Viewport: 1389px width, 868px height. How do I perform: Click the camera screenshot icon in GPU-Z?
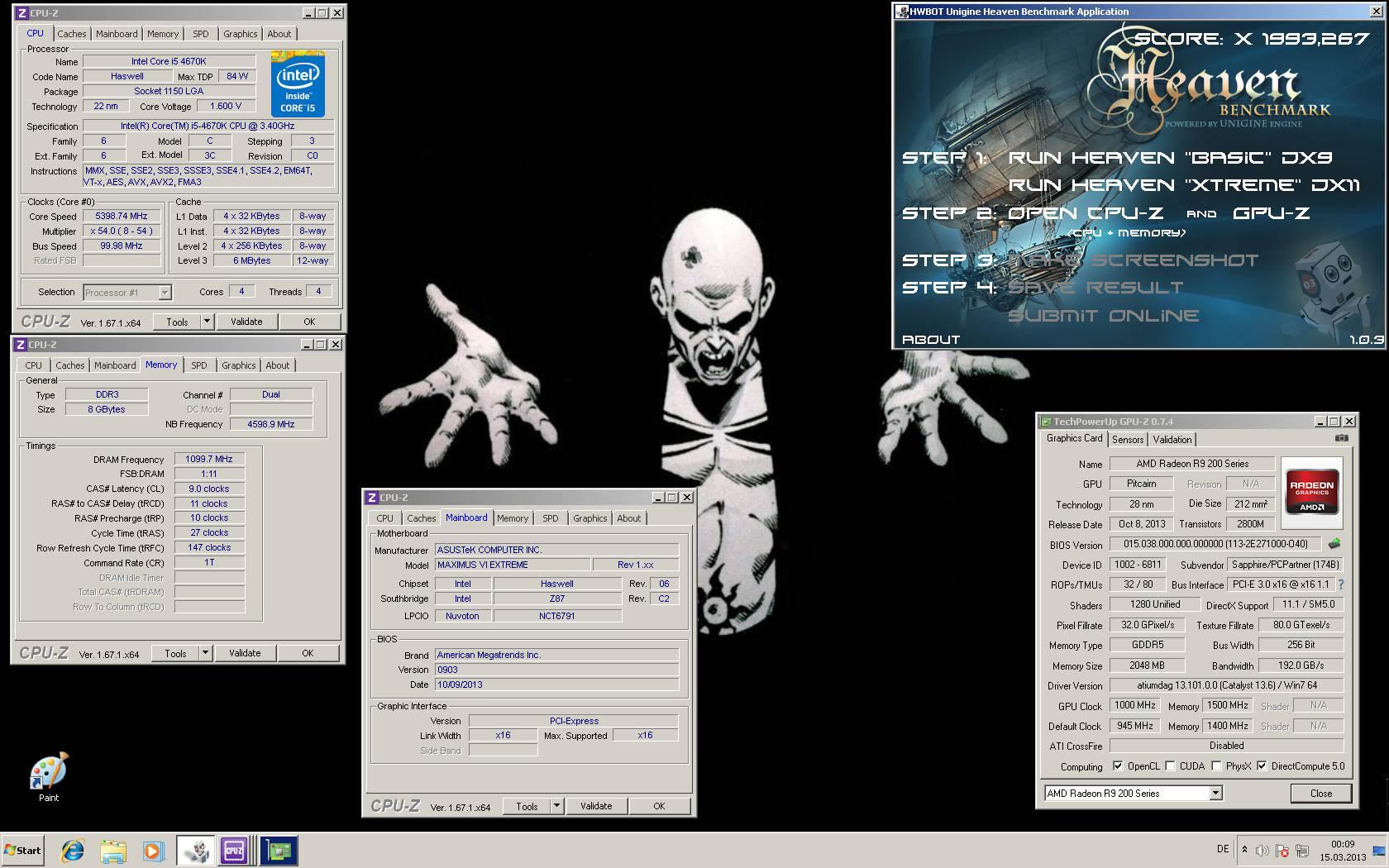1341,438
